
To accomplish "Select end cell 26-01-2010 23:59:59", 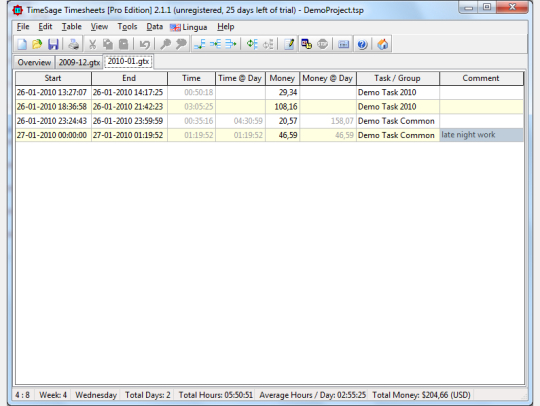I will click(129, 121).
